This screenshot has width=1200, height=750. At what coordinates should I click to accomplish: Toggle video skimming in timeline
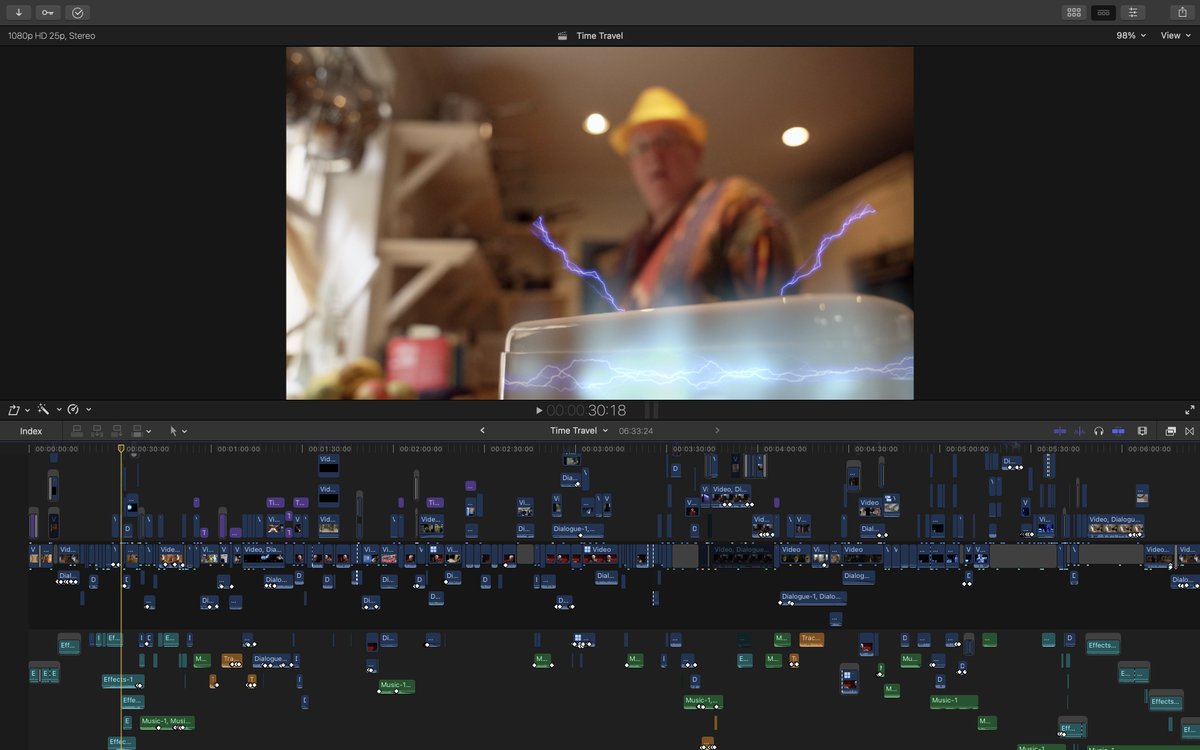point(1060,431)
